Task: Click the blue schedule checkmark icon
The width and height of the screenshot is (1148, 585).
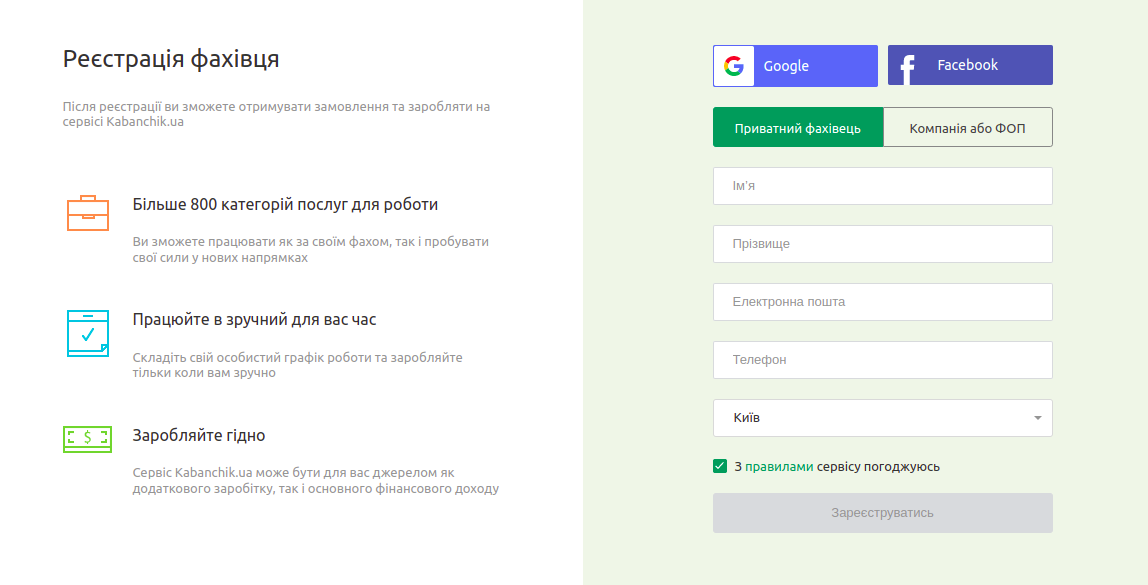Action: [88, 333]
